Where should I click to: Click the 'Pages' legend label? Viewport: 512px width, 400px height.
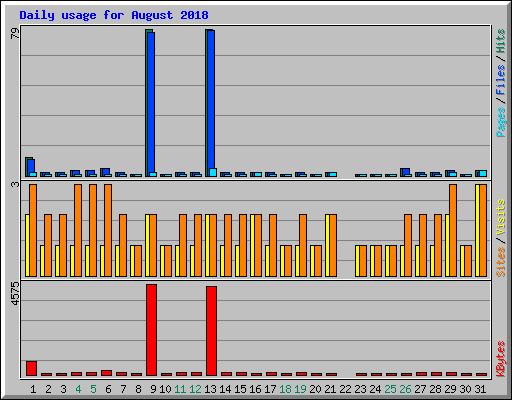(x=500, y=122)
